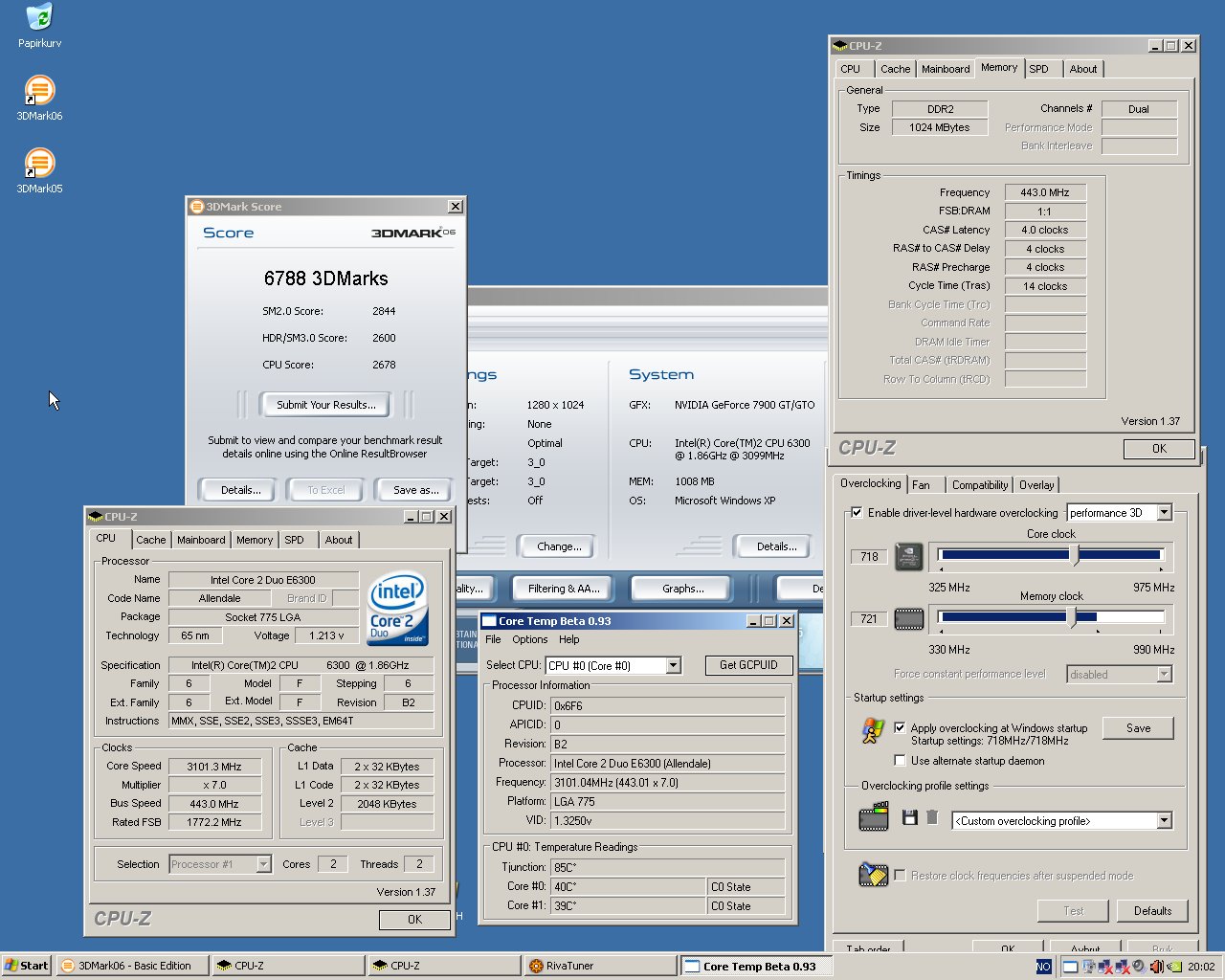This screenshot has height=980, width=1225.
Task: Click the memory Frequency value '443.0 MHz'
Action: [x=1045, y=192]
